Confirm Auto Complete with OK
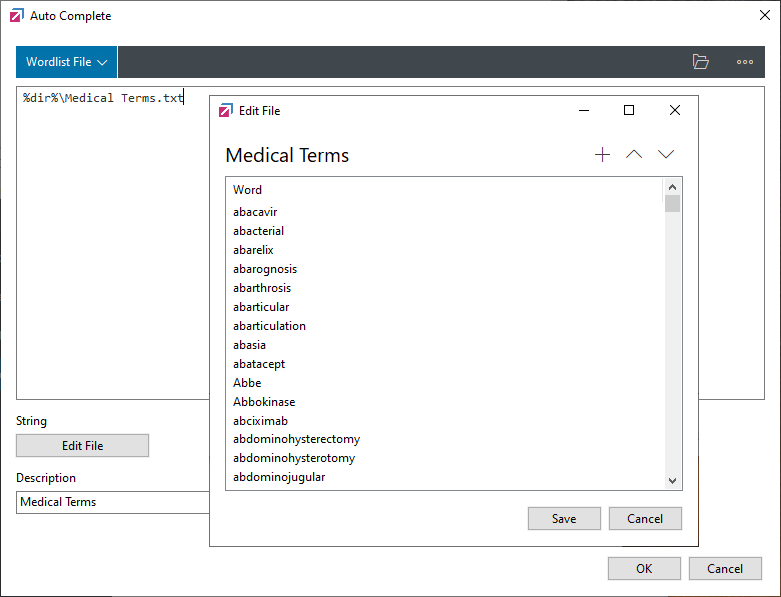This screenshot has height=597, width=781. click(644, 568)
